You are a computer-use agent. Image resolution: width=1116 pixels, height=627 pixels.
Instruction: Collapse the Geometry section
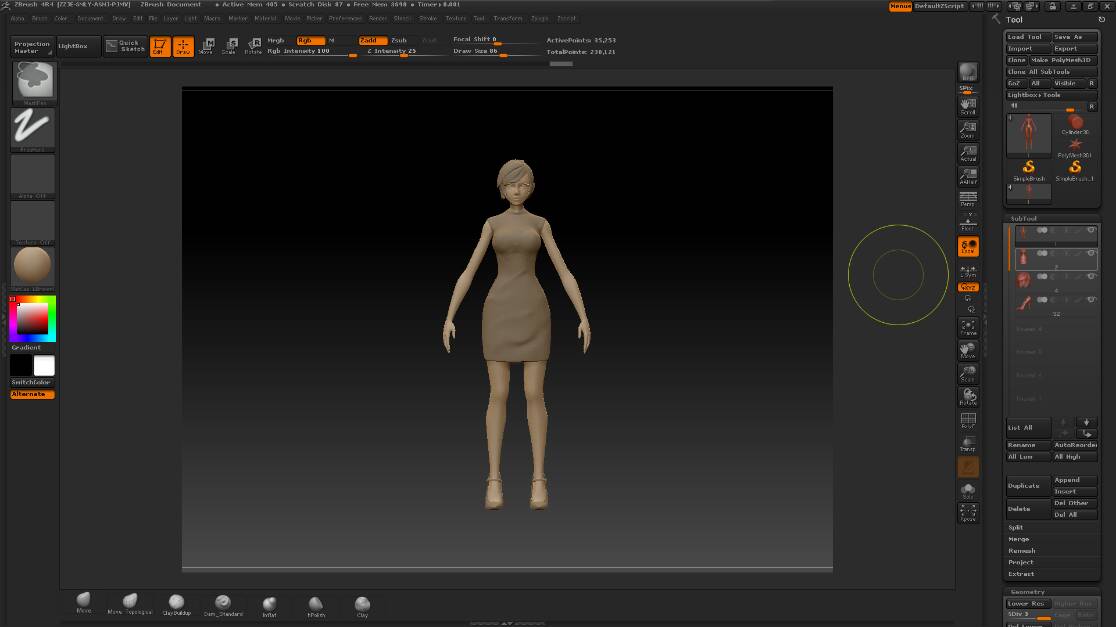[x=1027, y=592]
